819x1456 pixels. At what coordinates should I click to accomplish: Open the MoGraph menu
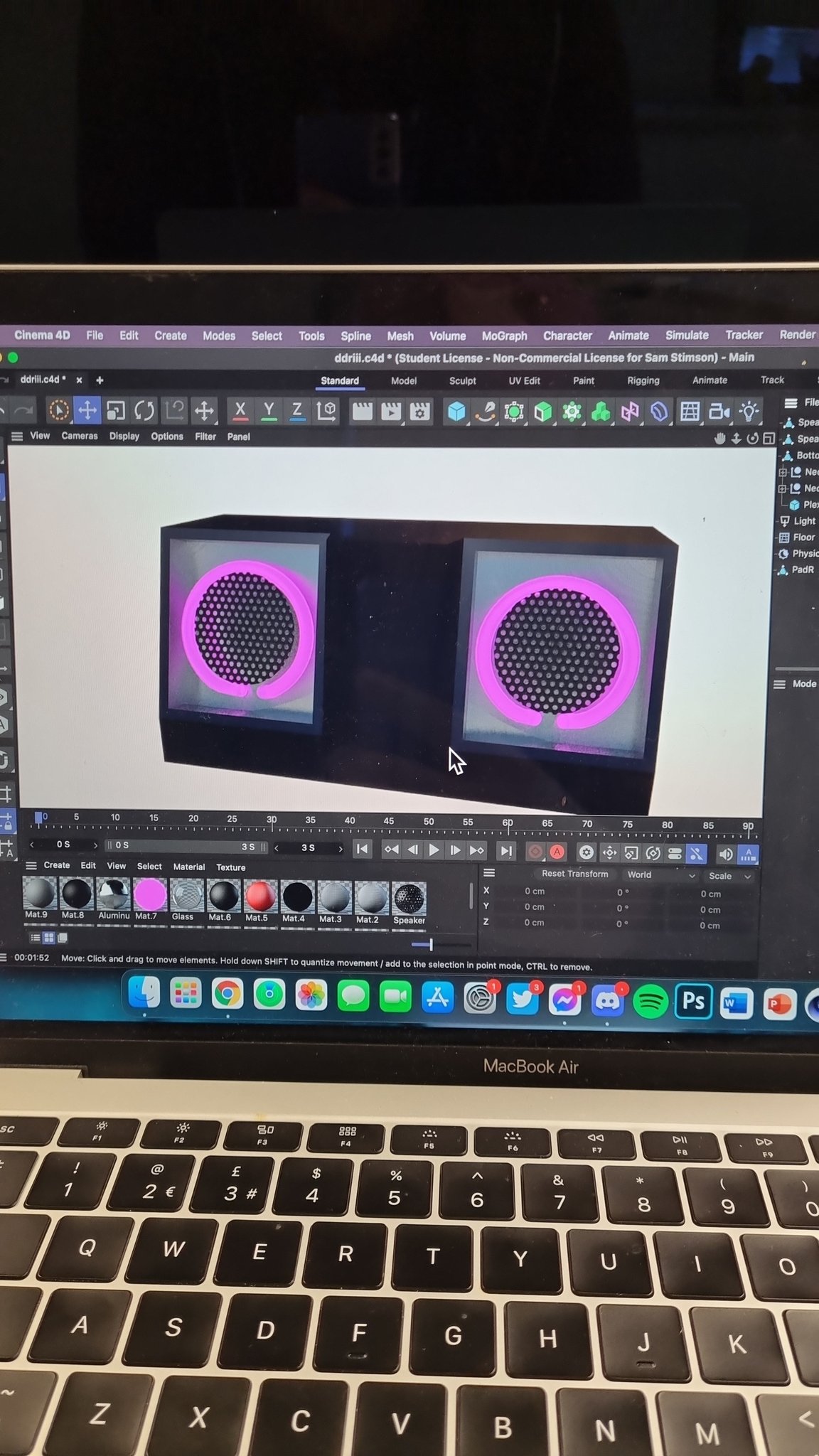[x=504, y=336]
